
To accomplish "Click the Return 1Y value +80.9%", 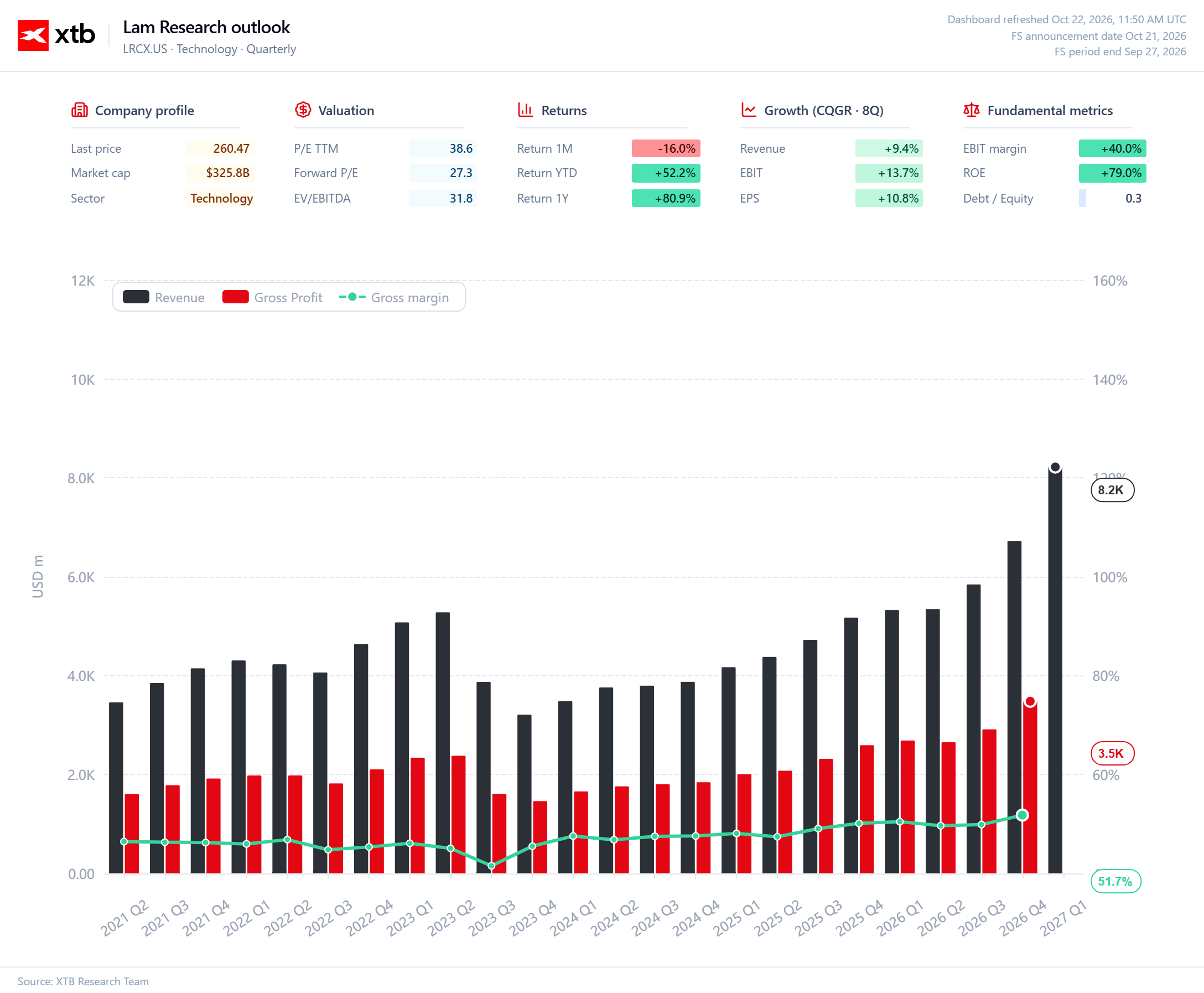I will (x=666, y=199).
